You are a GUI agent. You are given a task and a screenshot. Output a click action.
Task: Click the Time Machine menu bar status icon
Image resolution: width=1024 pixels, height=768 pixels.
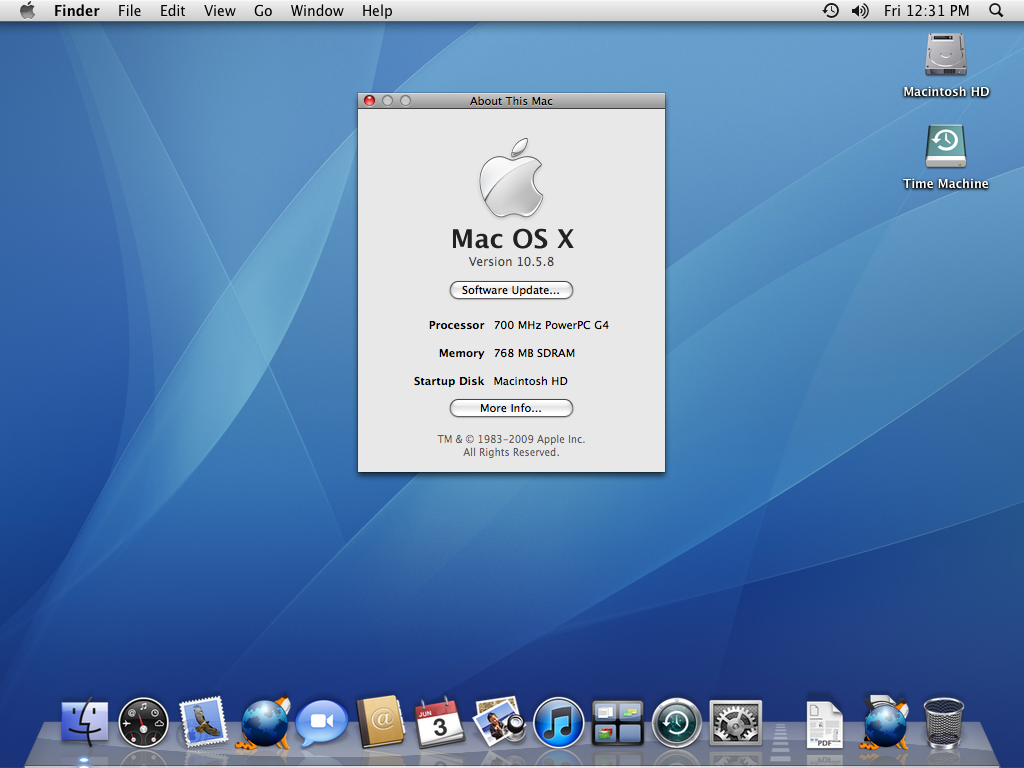click(831, 10)
